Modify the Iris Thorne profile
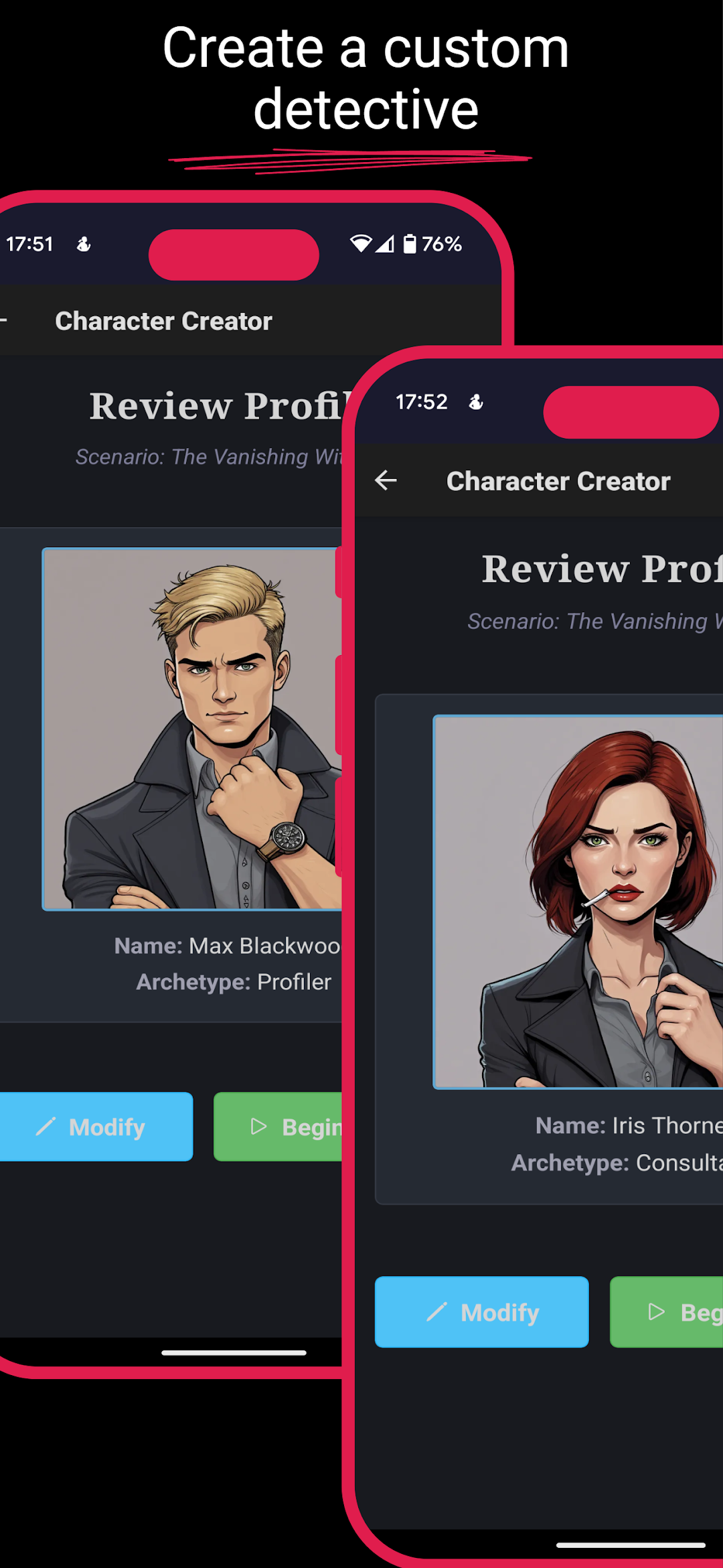 (x=481, y=1311)
